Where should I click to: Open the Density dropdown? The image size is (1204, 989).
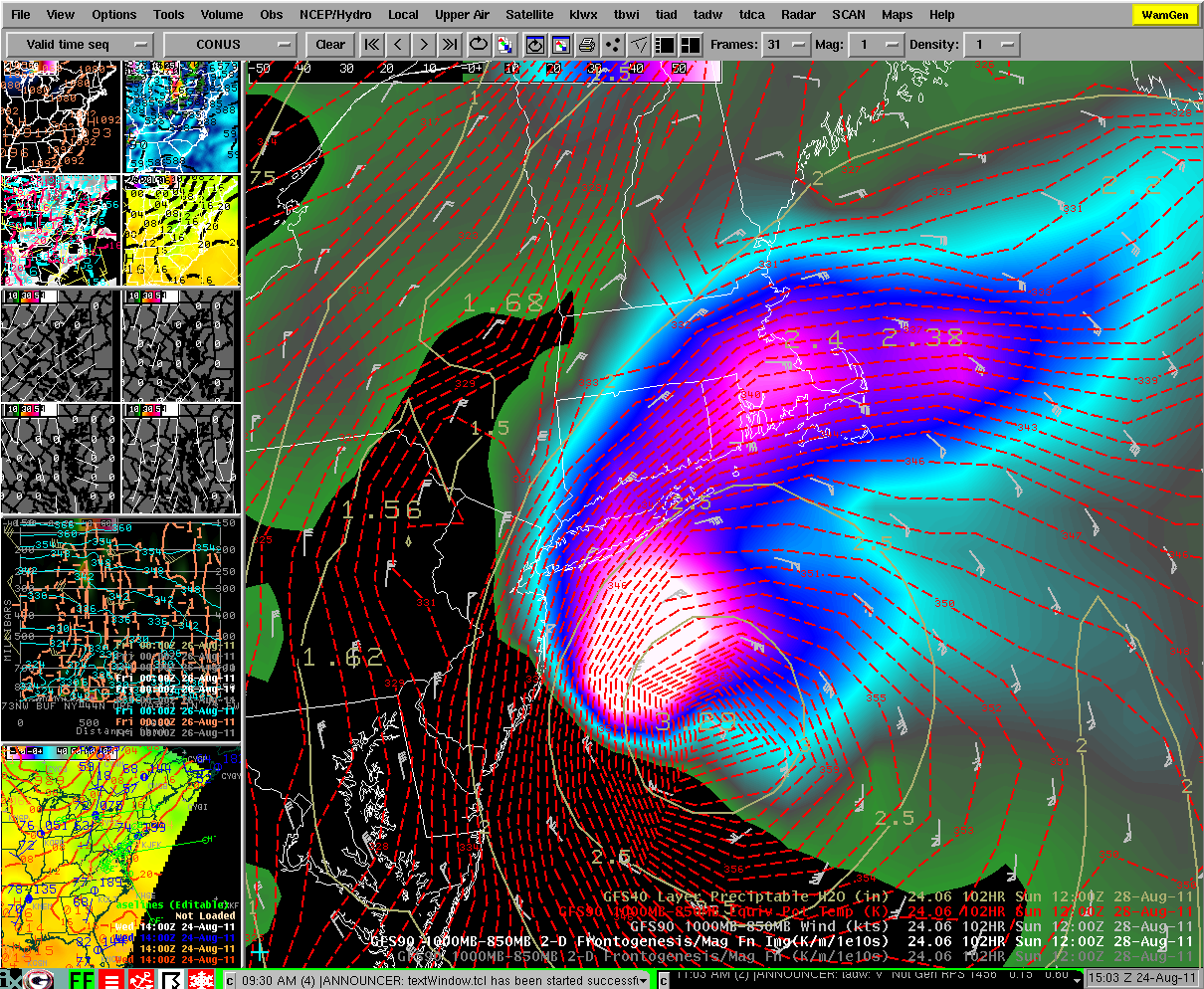(993, 45)
